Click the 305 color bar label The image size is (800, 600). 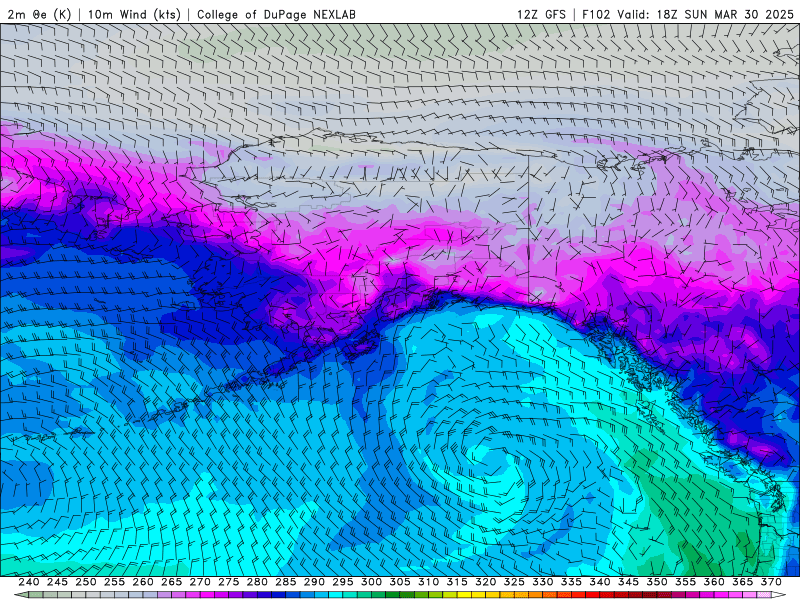[400, 582]
